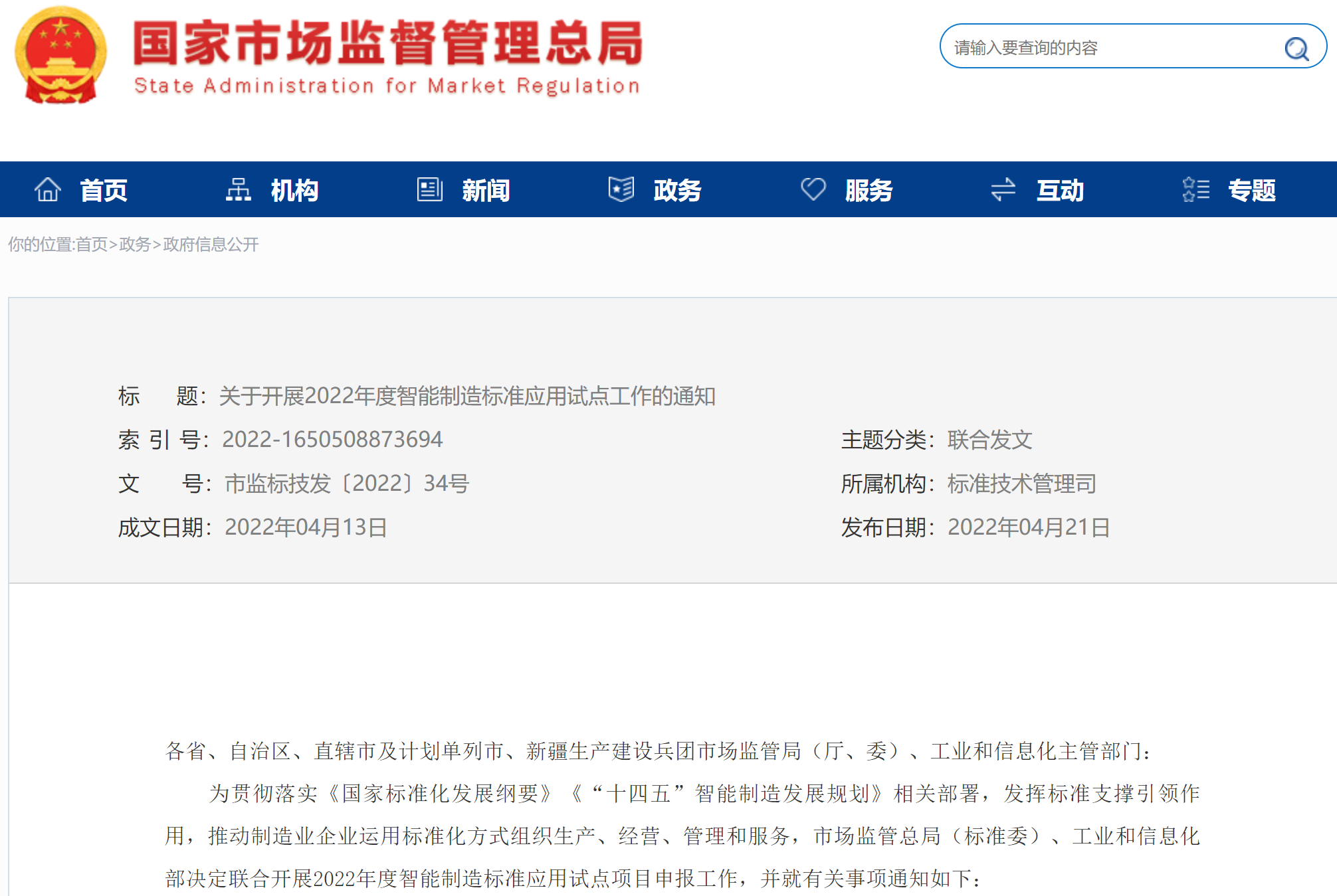Click the index number 2022-1650508873694
Image resolution: width=1337 pixels, height=896 pixels.
click(332, 440)
